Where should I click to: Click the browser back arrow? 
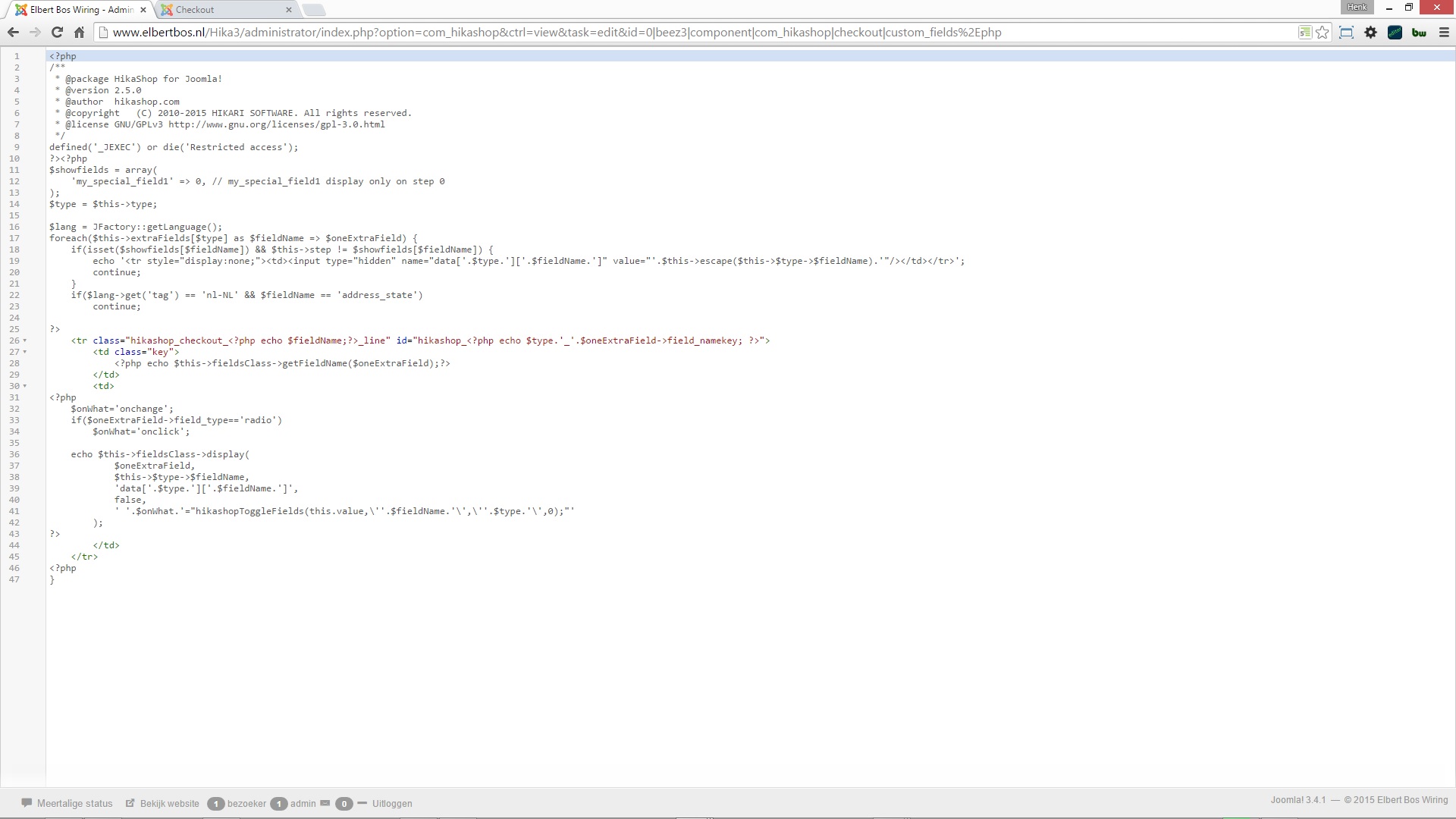click(13, 32)
